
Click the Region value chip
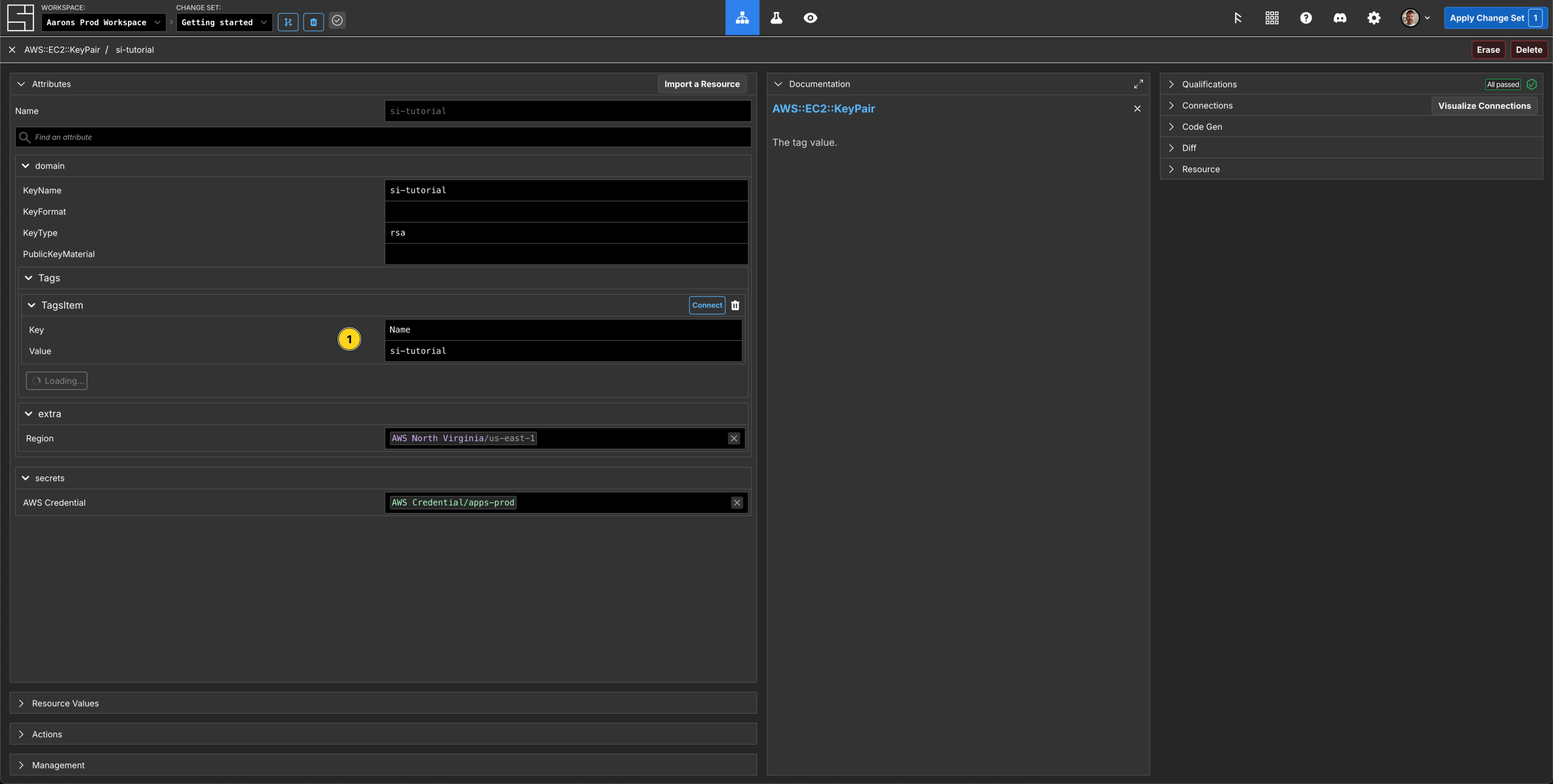point(463,438)
